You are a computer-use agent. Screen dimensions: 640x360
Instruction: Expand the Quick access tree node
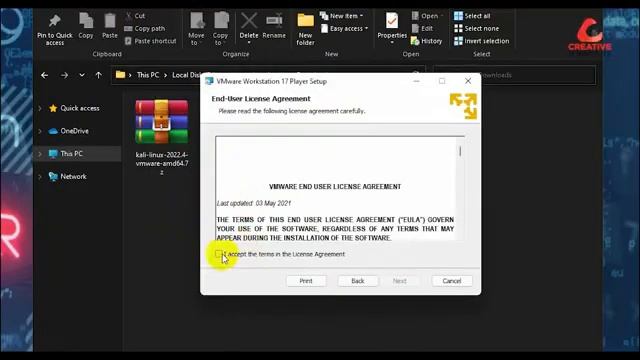pos(40,108)
